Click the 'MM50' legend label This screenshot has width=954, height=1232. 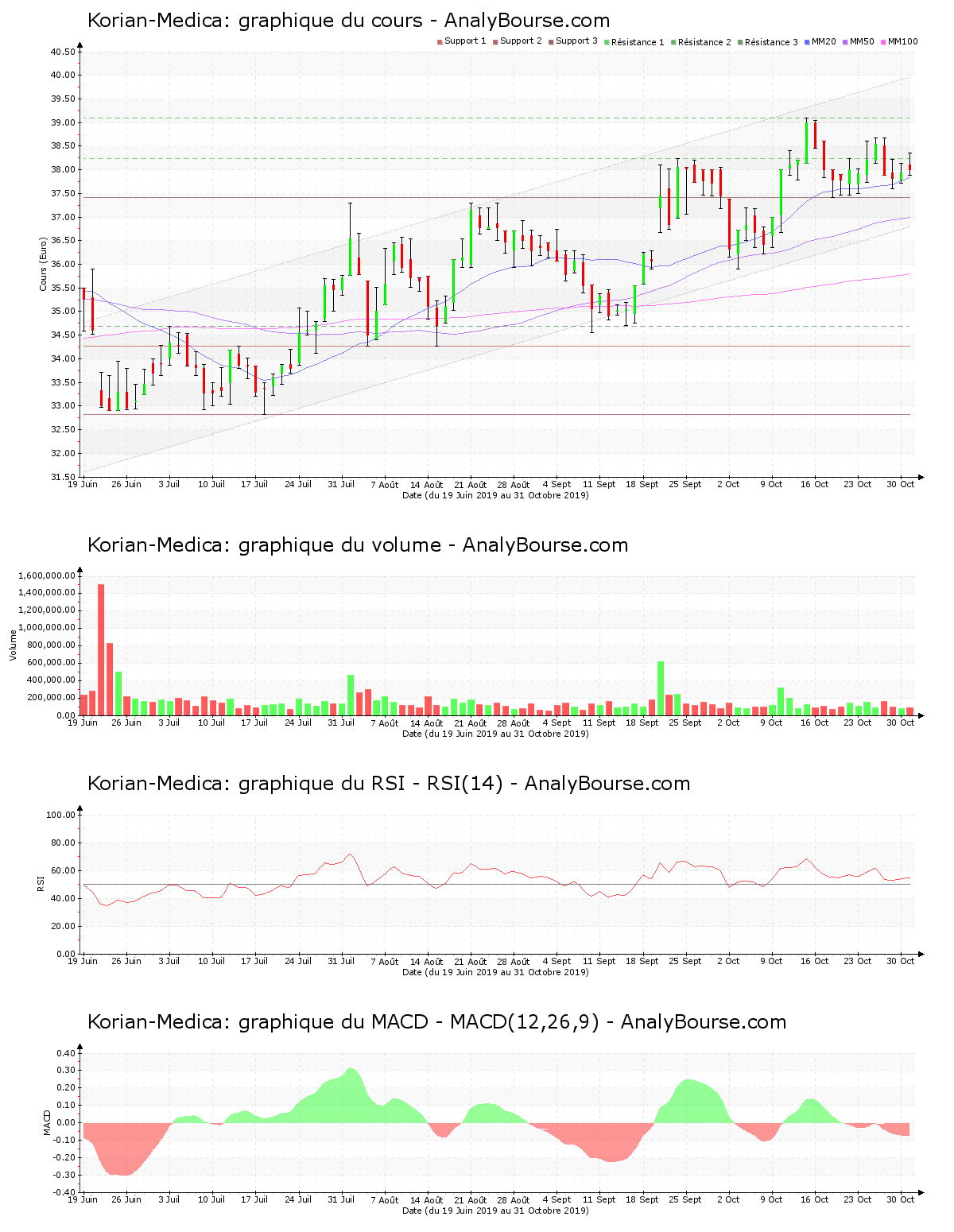862,41
